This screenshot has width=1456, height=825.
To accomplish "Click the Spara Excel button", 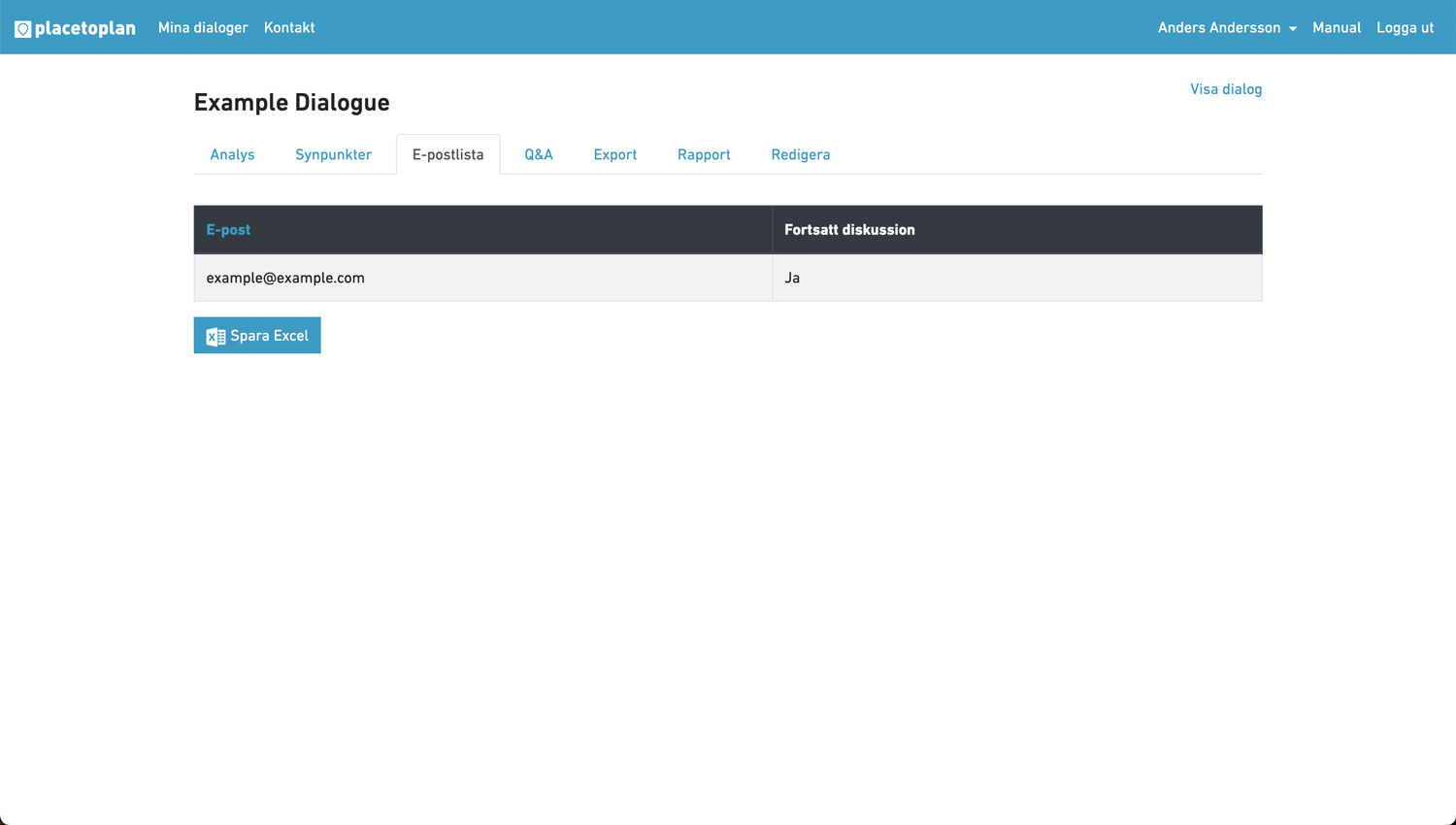I will [256, 335].
